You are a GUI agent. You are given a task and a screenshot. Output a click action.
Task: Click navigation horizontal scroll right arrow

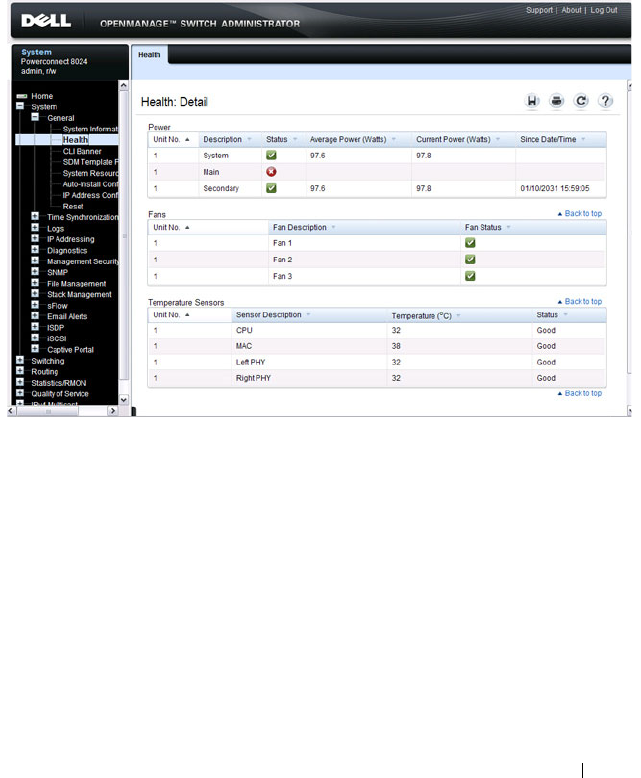click(113, 411)
